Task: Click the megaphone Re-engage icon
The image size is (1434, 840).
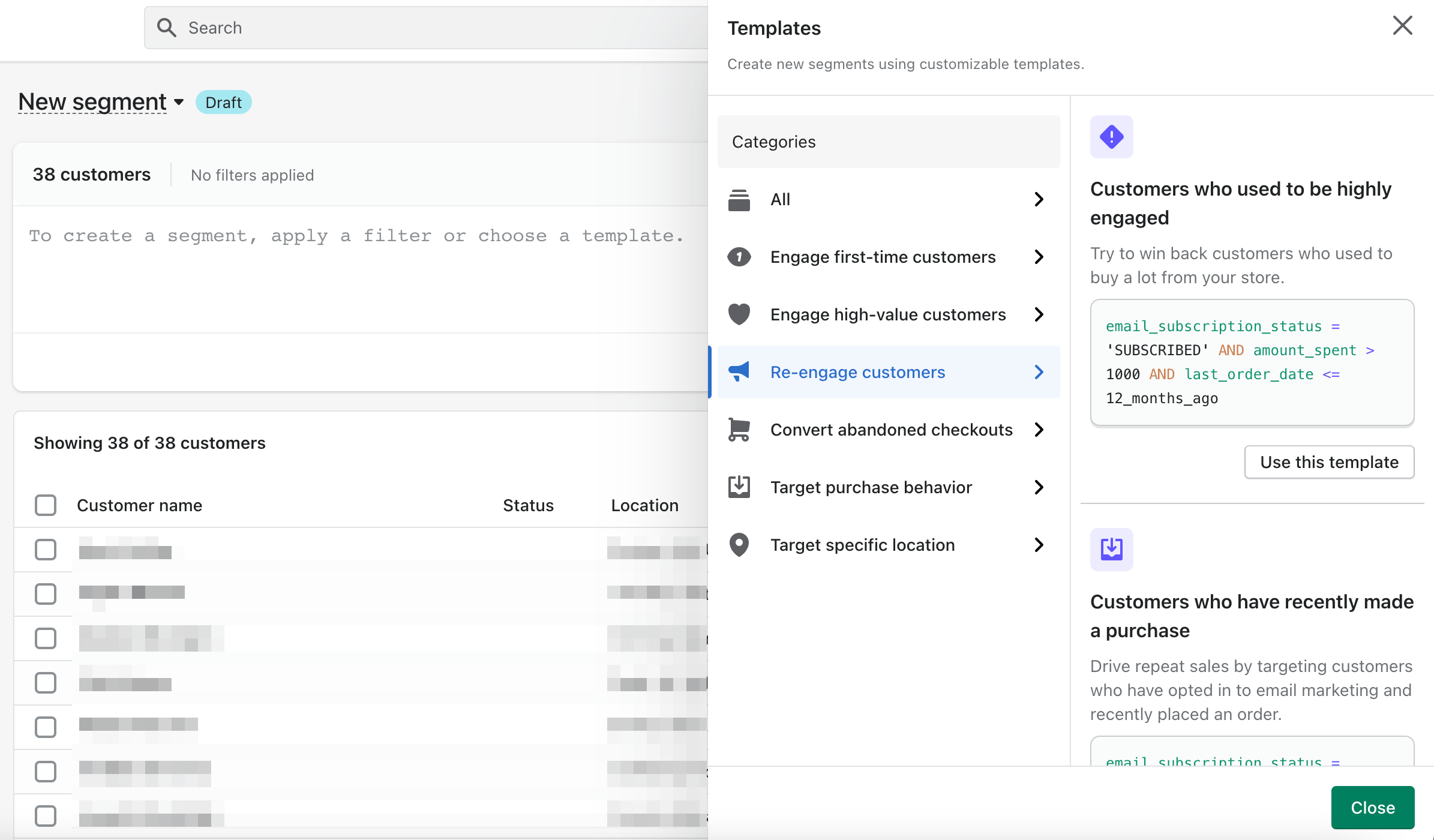Action: click(739, 372)
